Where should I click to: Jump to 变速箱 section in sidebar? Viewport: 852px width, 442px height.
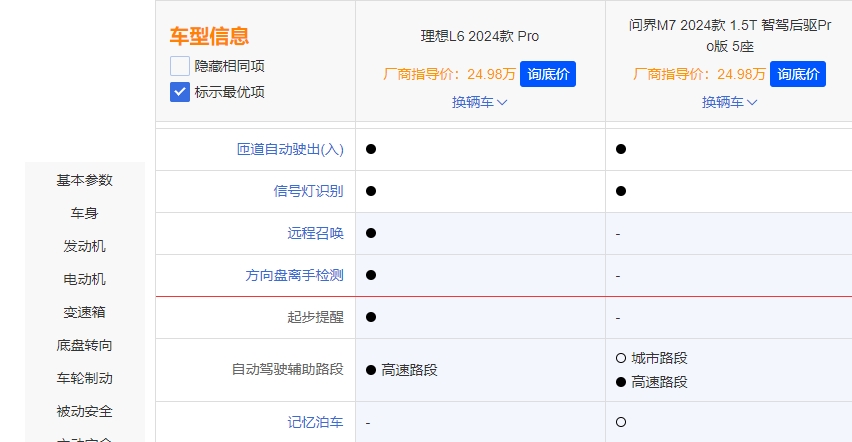coord(84,312)
